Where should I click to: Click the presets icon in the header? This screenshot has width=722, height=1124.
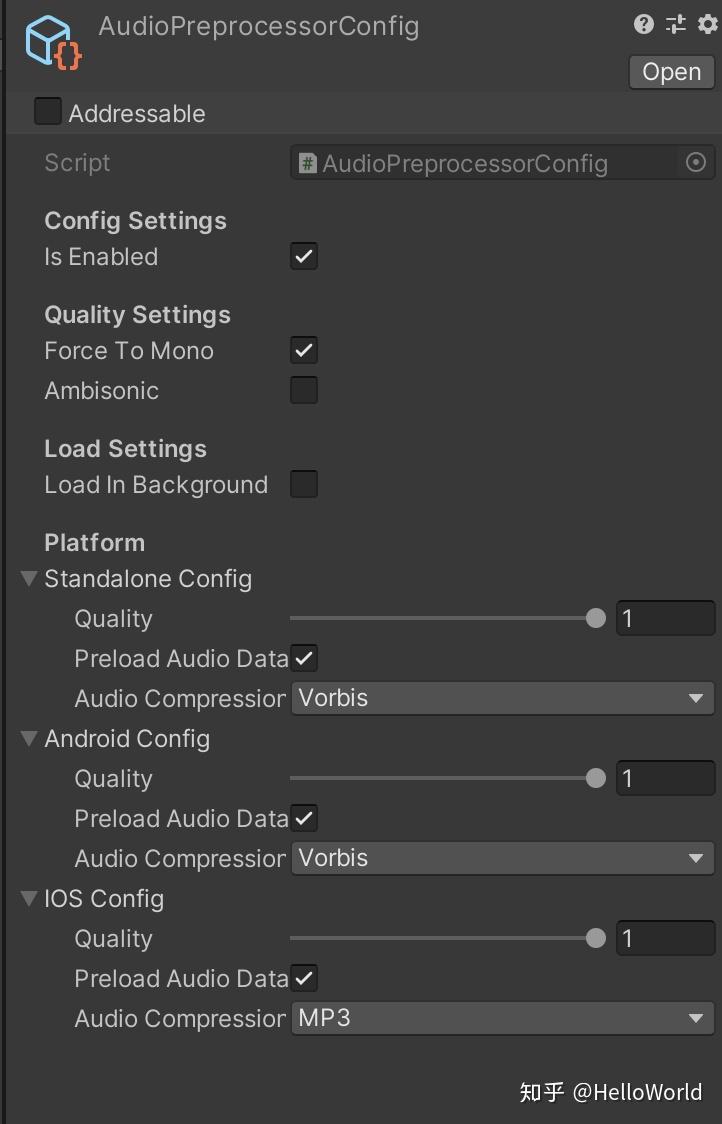pyautogui.click(x=674, y=24)
